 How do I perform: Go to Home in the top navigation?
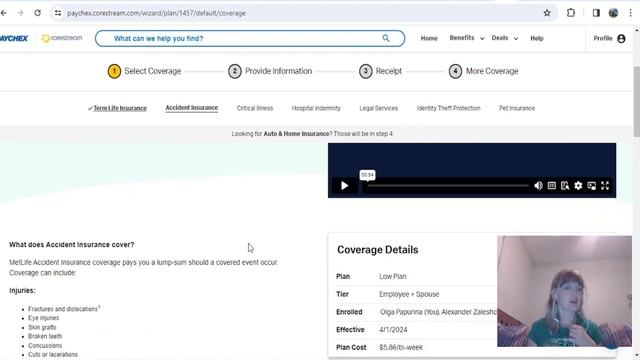(429, 38)
